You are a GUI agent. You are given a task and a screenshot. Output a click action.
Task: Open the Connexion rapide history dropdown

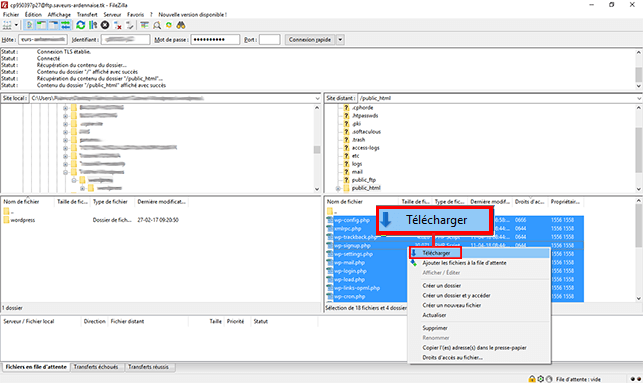(x=340, y=40)
